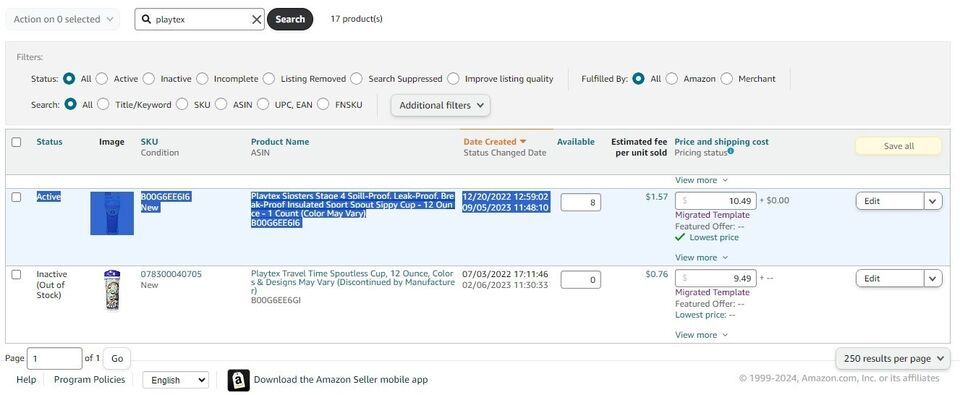Open the Travel Time Spoutless Cup thumbnail
Image resolution: width=960 pixels, height=395 pixels.
click(x=112, y=290)
